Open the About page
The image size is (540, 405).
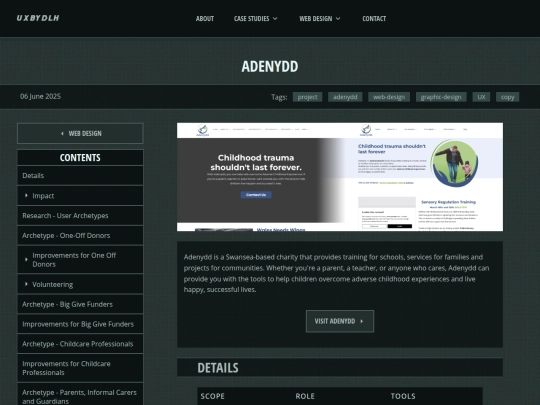click(x=205, y=19)
